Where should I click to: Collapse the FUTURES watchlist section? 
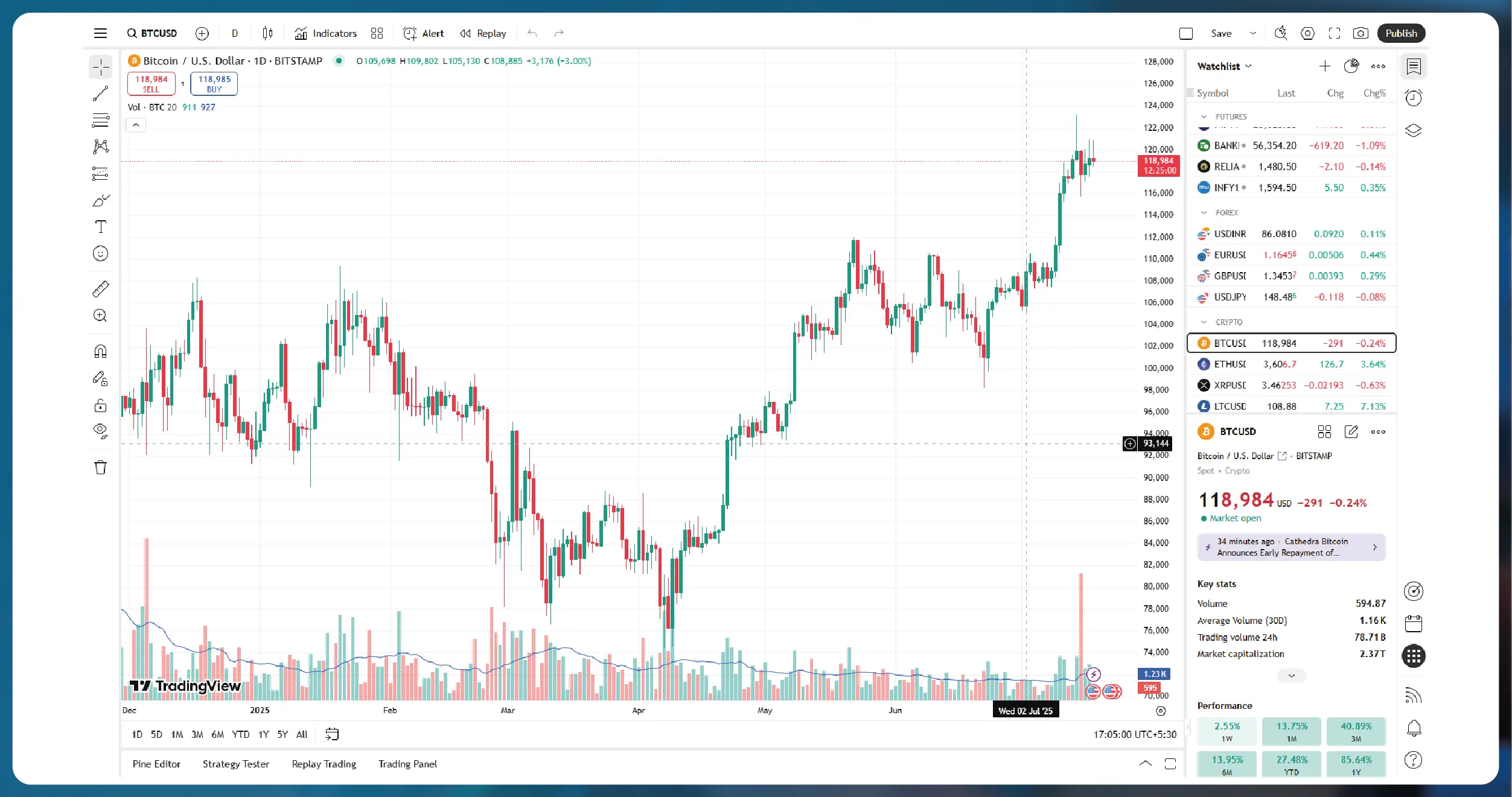pyautogui.click(x=1203, y=116)
